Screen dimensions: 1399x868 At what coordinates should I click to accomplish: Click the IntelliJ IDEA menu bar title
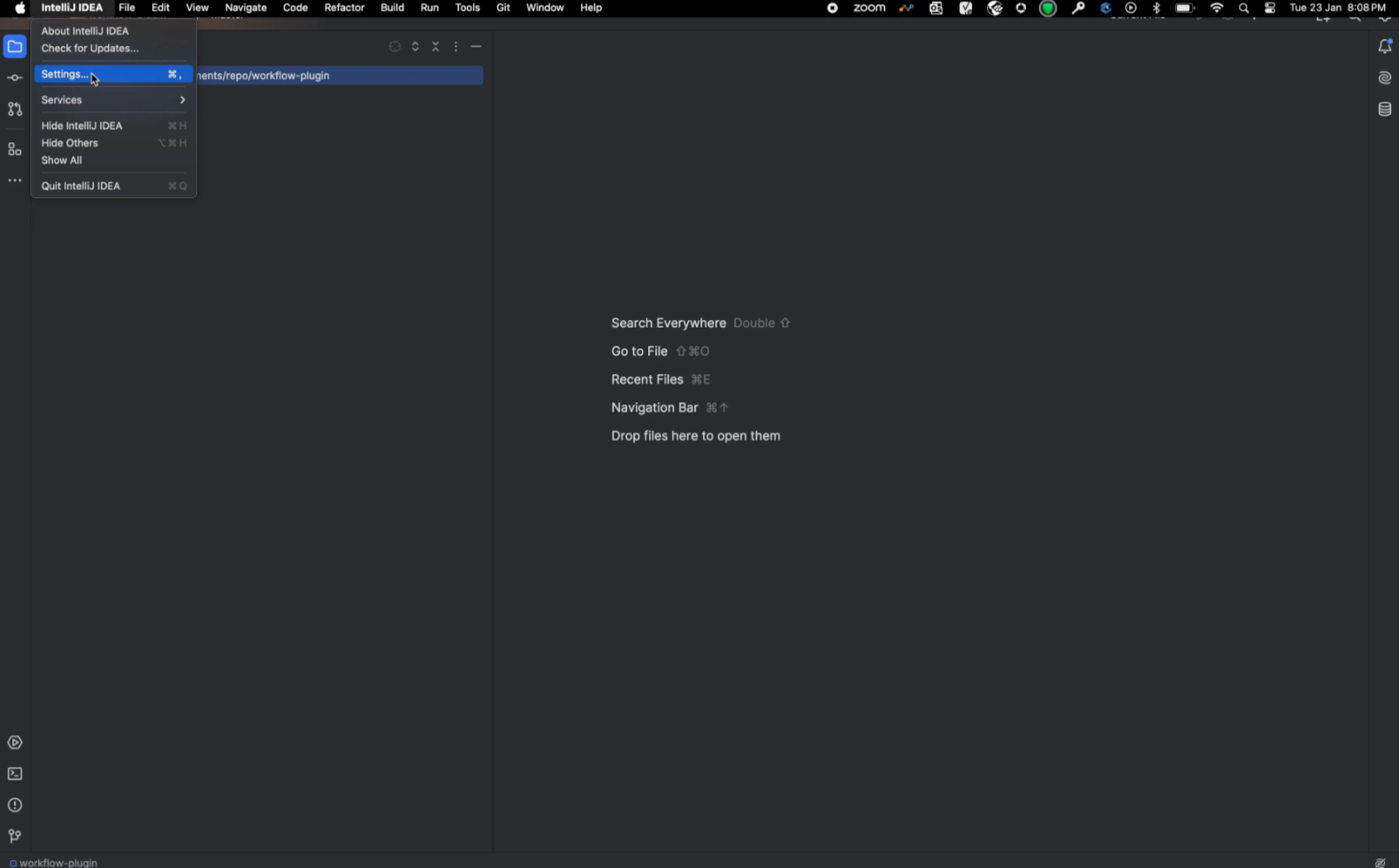pyautogui.click(x=72, y=8)
